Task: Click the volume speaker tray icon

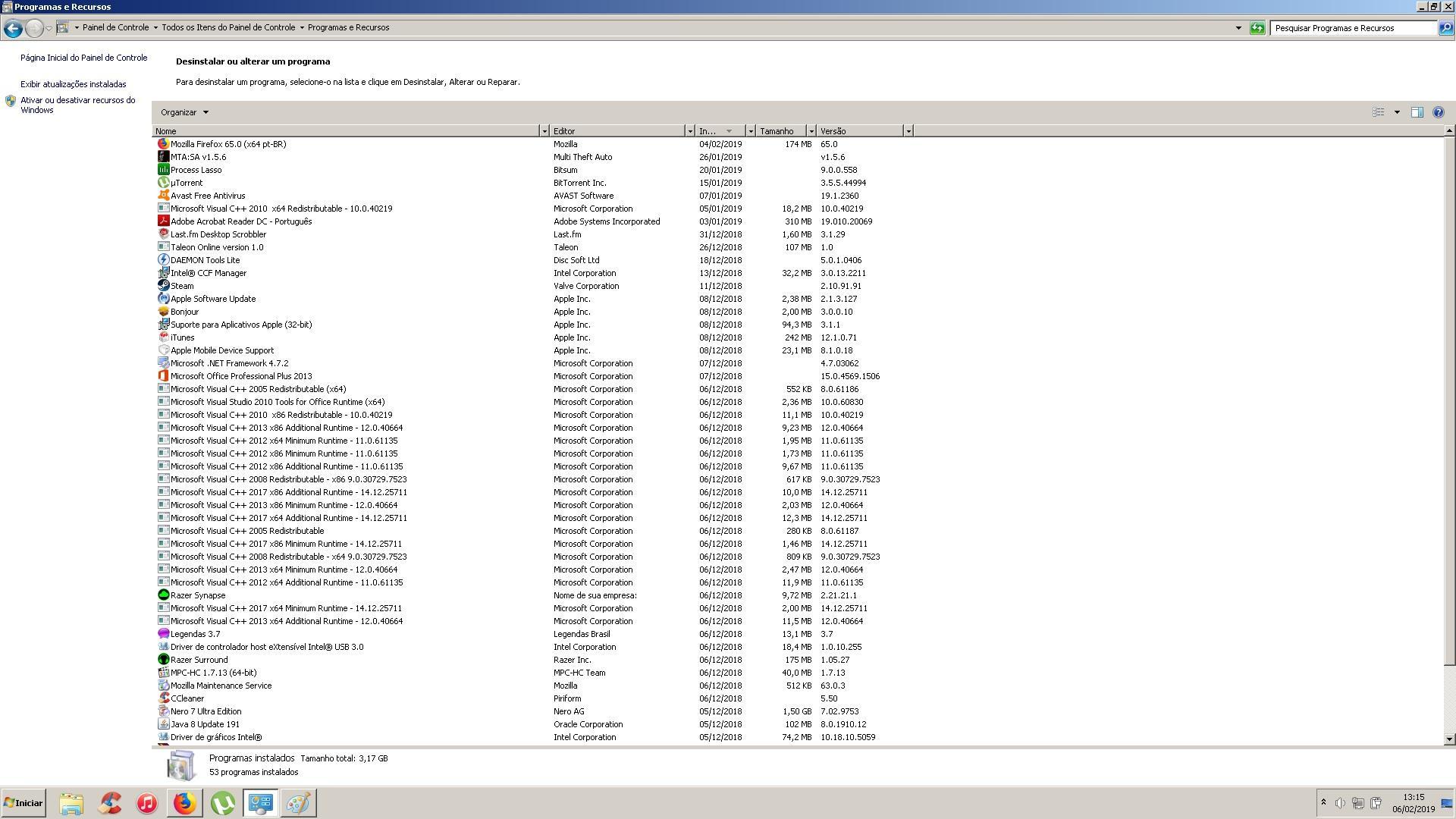Action: point(1340,803)
